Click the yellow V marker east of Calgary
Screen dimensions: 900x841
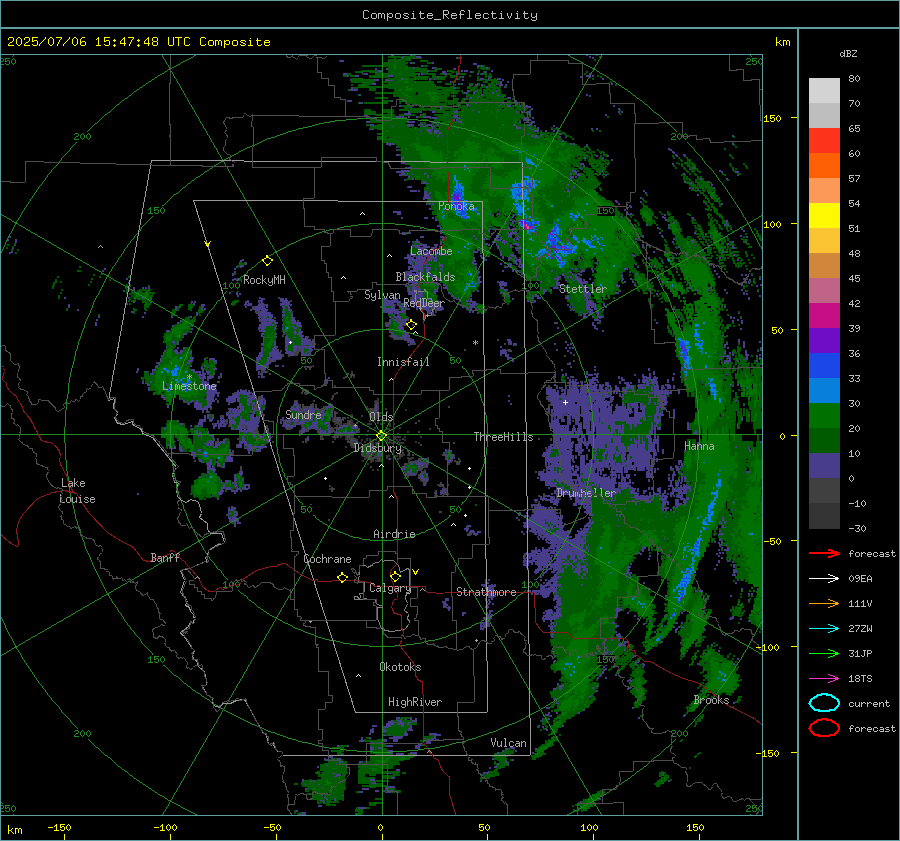click(416, 572)
